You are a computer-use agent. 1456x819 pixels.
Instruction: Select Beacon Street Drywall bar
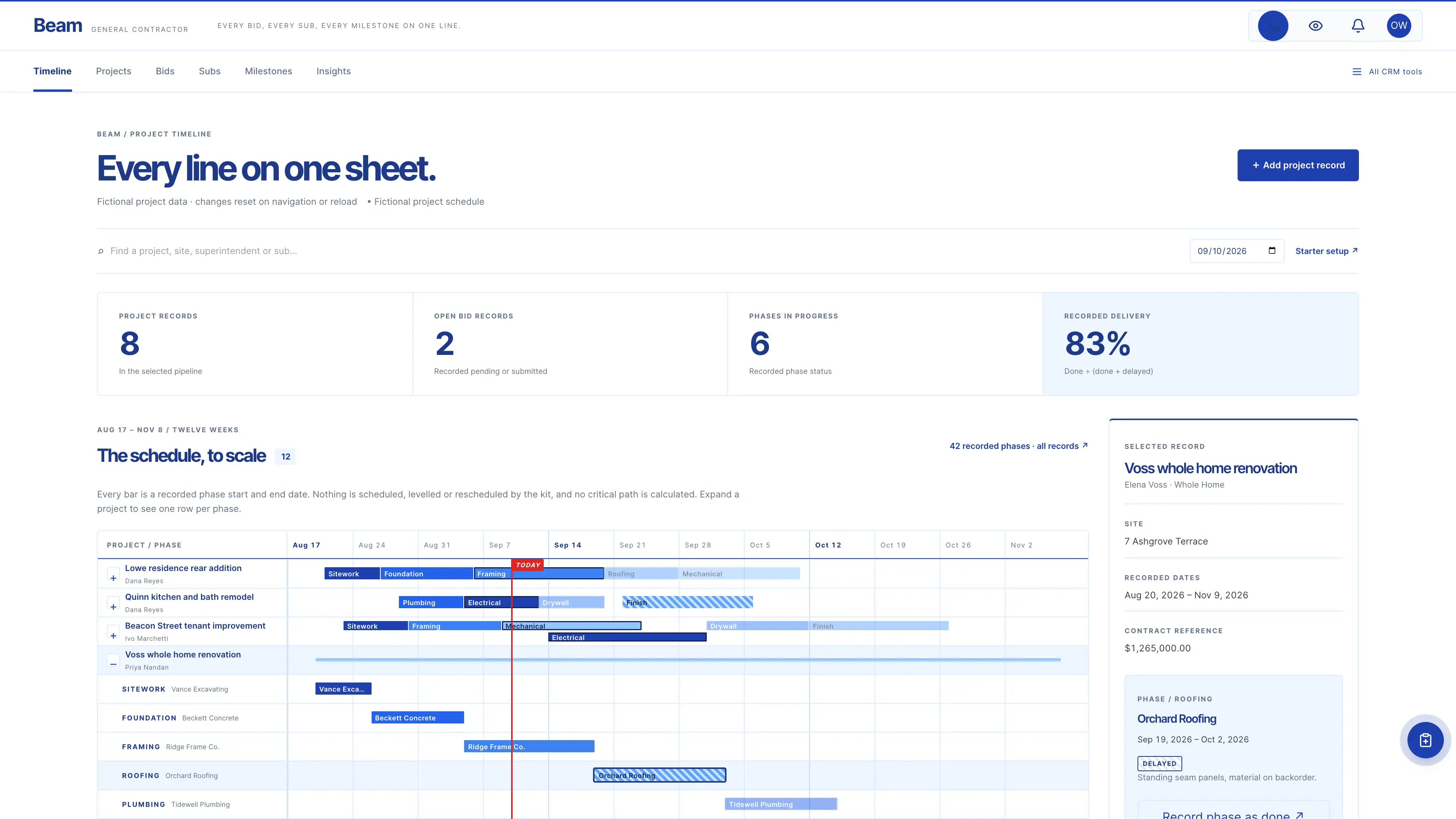(758, 626)
